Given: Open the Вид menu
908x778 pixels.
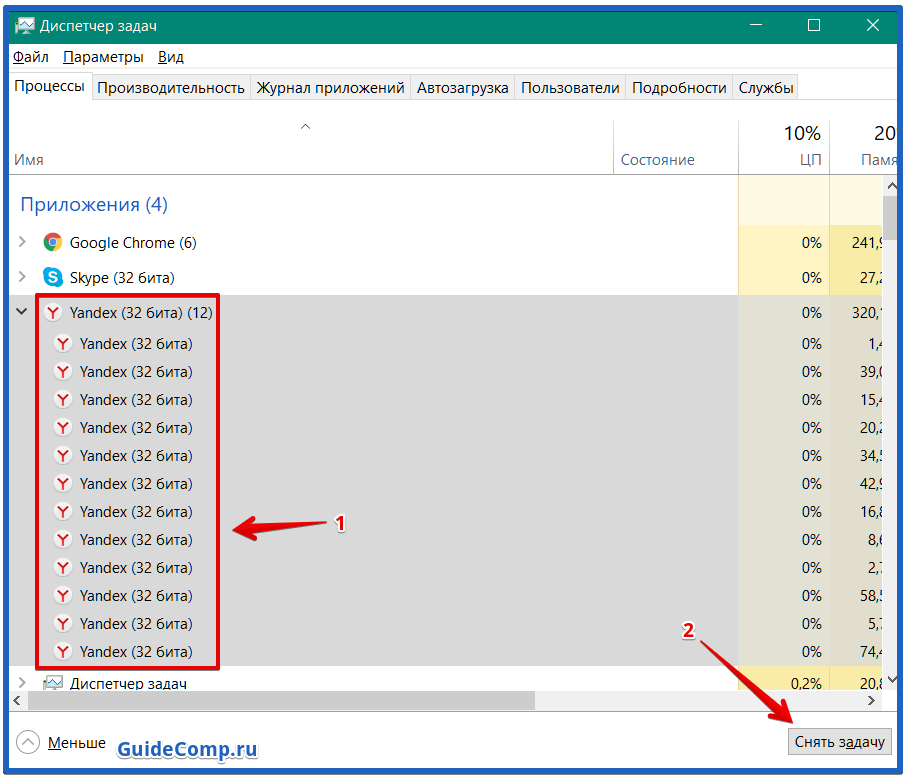Looking at the screenshot, I should (171, 57).
